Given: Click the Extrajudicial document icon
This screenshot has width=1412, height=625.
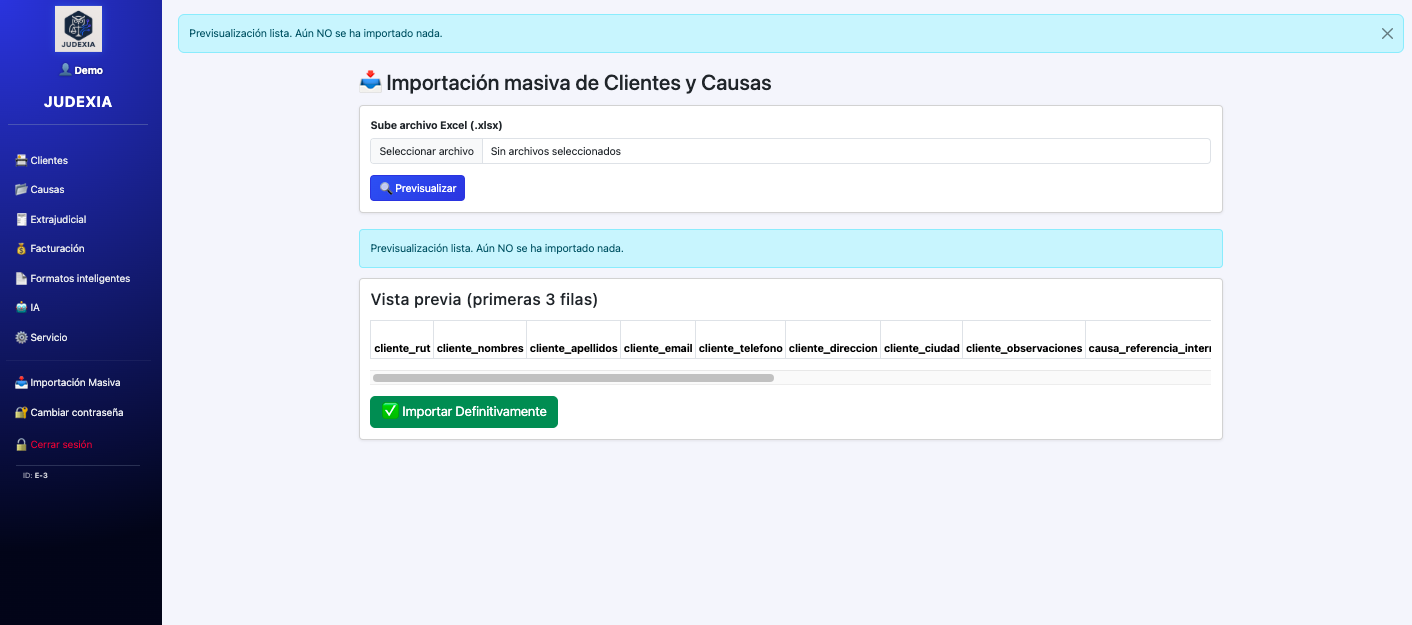Looking at the screenshot, I should click(21, 219).
